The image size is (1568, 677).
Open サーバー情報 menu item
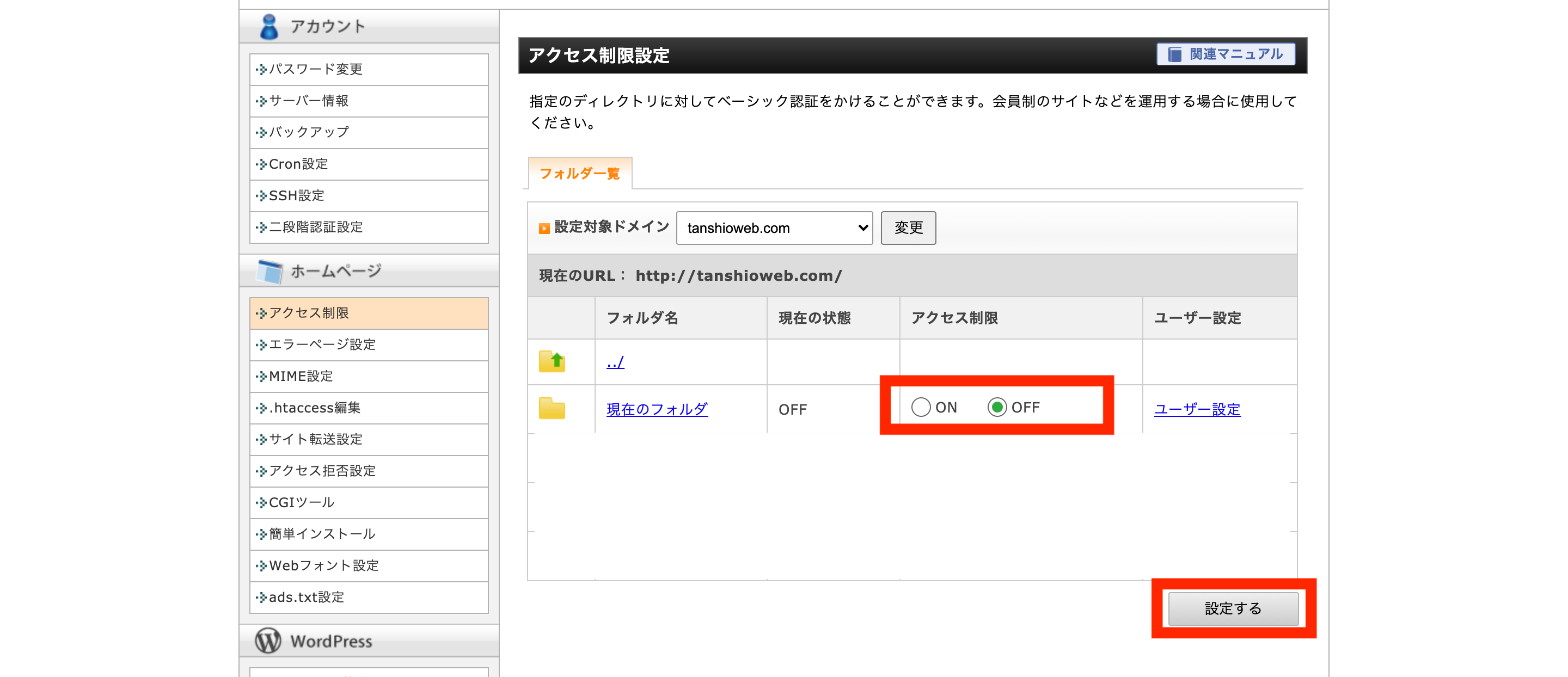tap(369, 101)
